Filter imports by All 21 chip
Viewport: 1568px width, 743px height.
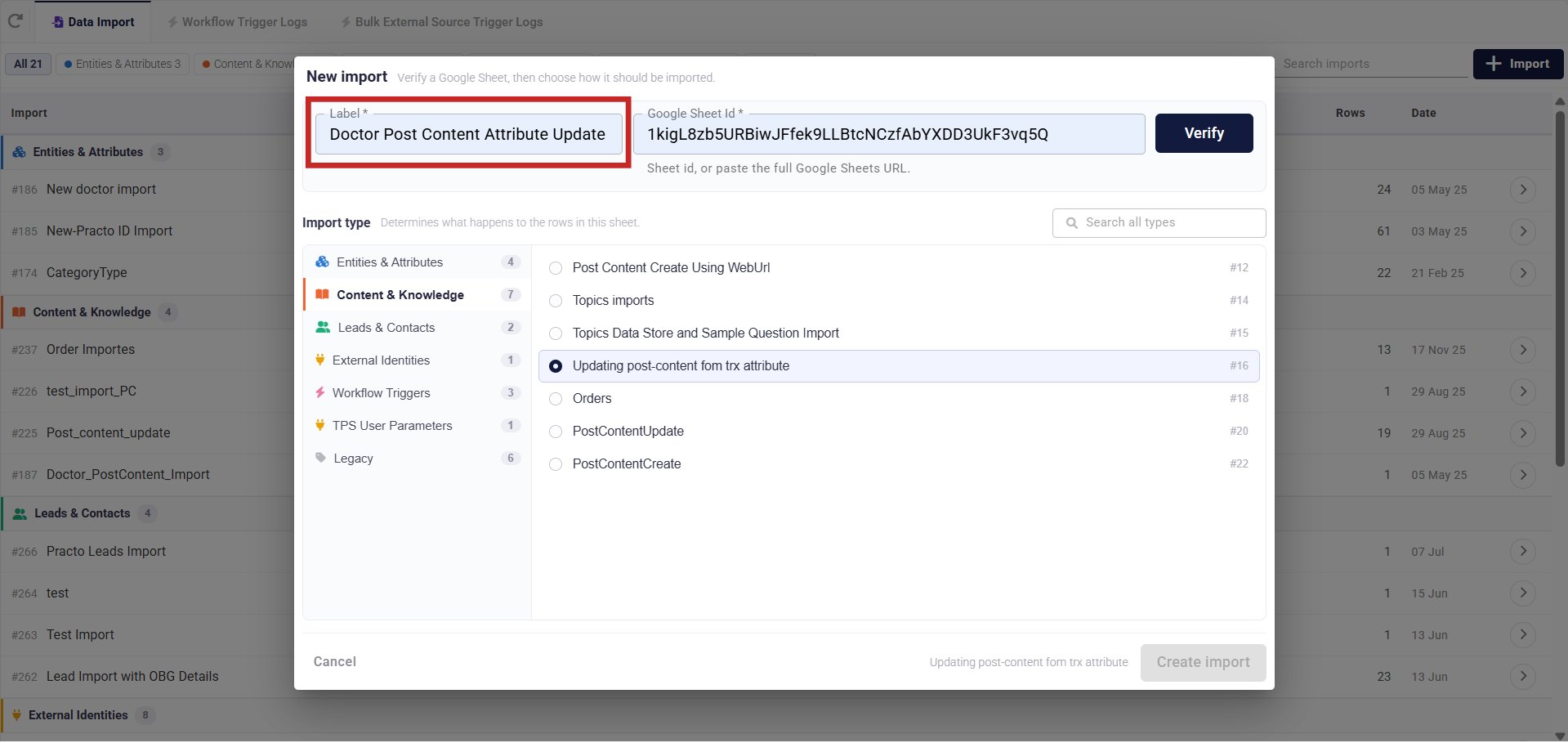click(28, 64)
